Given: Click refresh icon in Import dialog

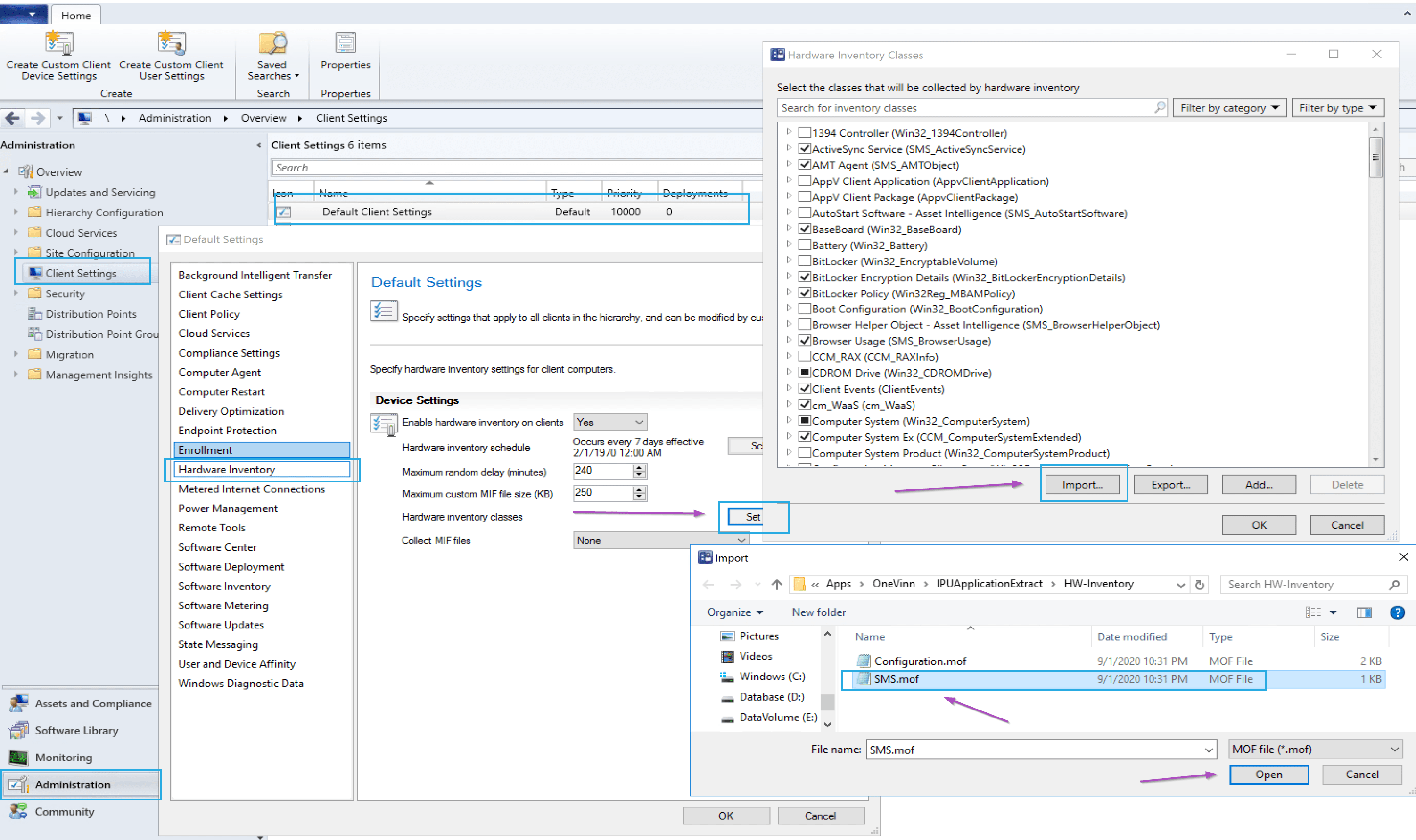Looking at the screenshot, I should [1199, 584].
